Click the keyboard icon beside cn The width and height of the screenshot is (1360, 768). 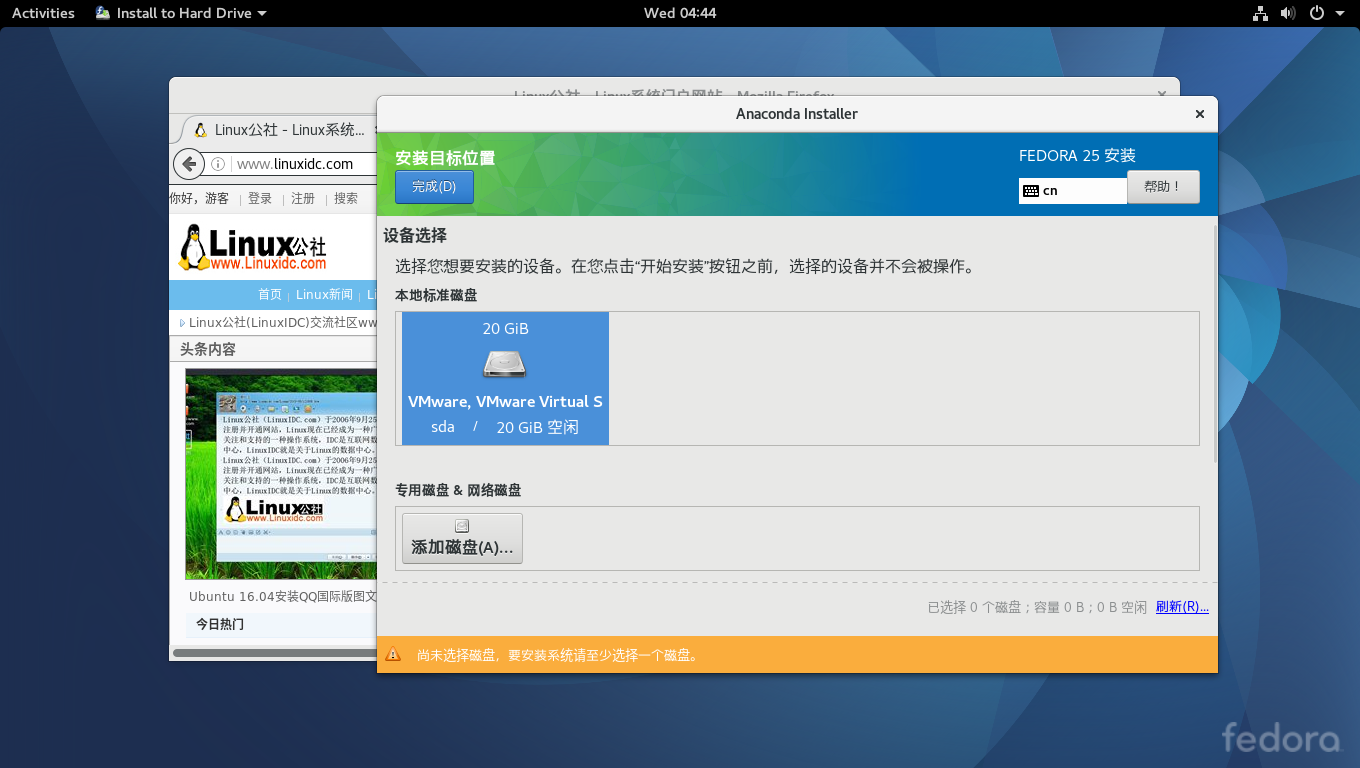pos(1031,191)
